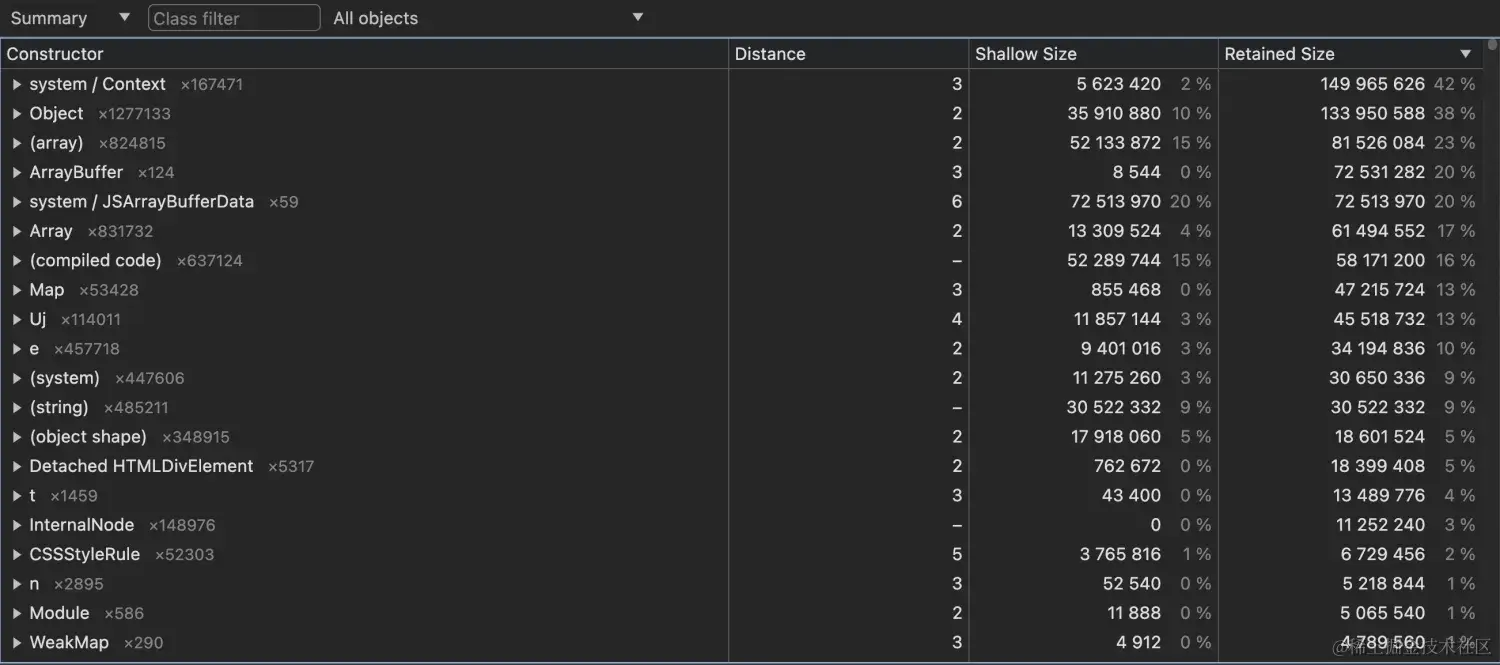1500x665 pixels.
Task: Click retained size value 61 494 552
Action: (1378, 231)
